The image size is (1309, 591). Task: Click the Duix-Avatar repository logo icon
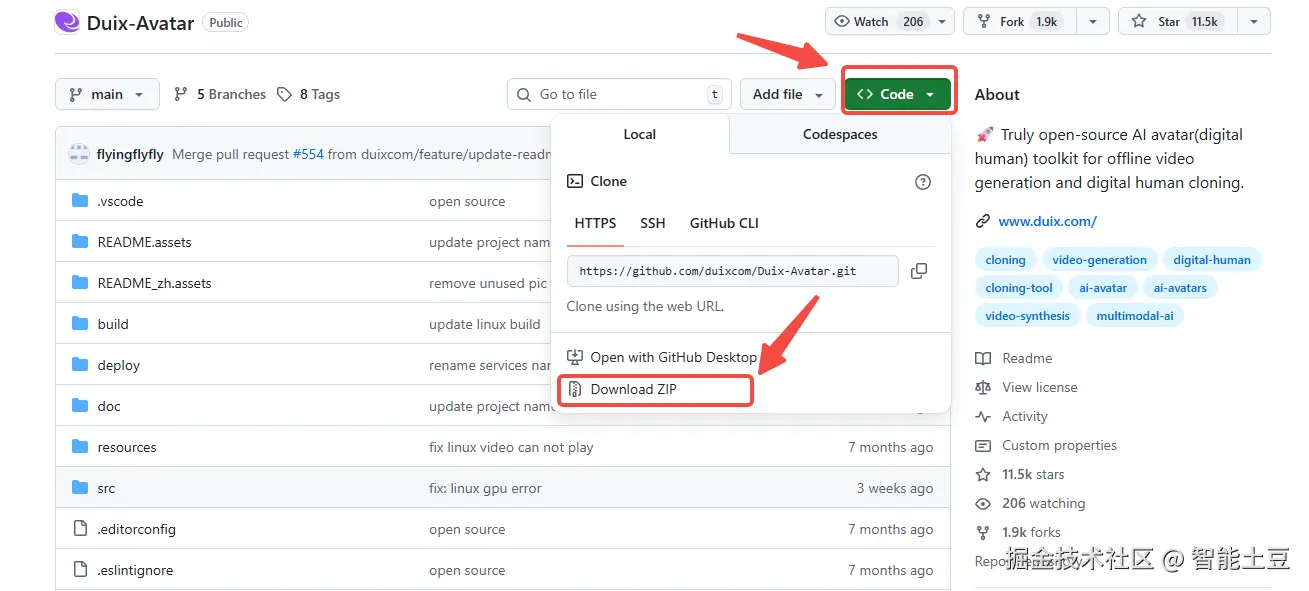tap(68, 21)
